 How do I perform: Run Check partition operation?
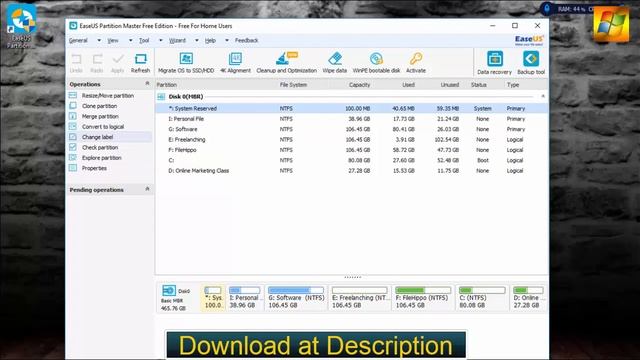[x=100, y=147]
